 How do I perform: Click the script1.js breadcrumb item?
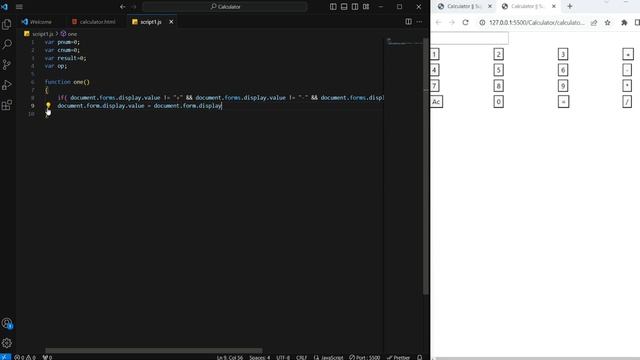pos(39,34)
